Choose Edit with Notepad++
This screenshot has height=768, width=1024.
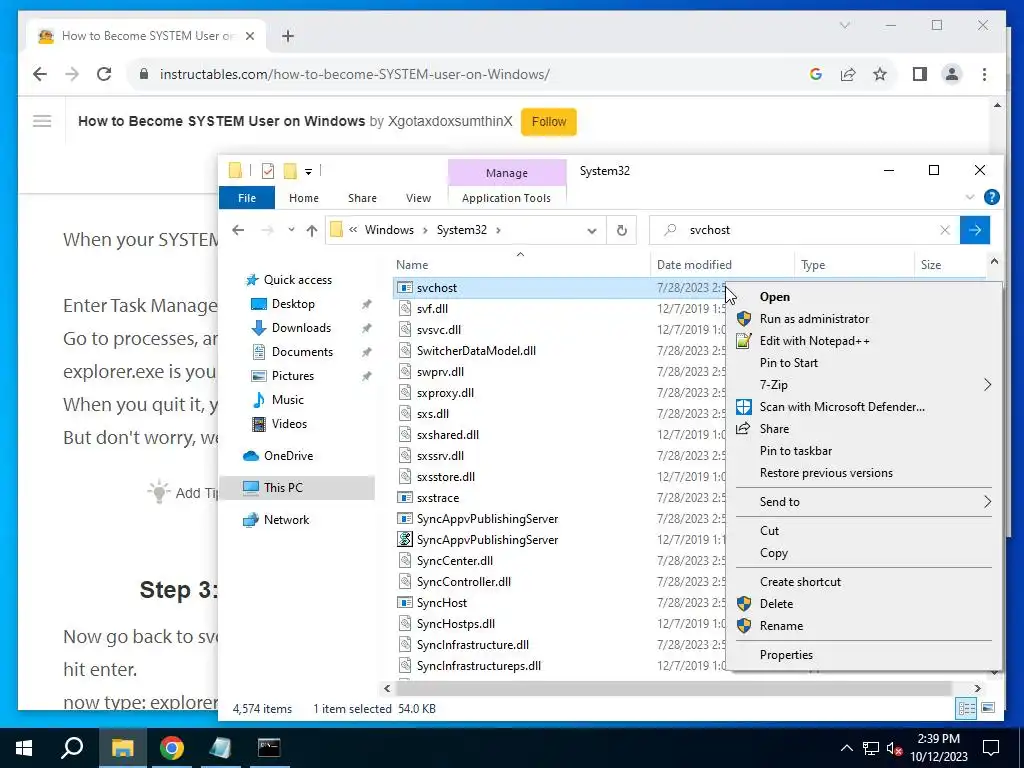(814, 341)
